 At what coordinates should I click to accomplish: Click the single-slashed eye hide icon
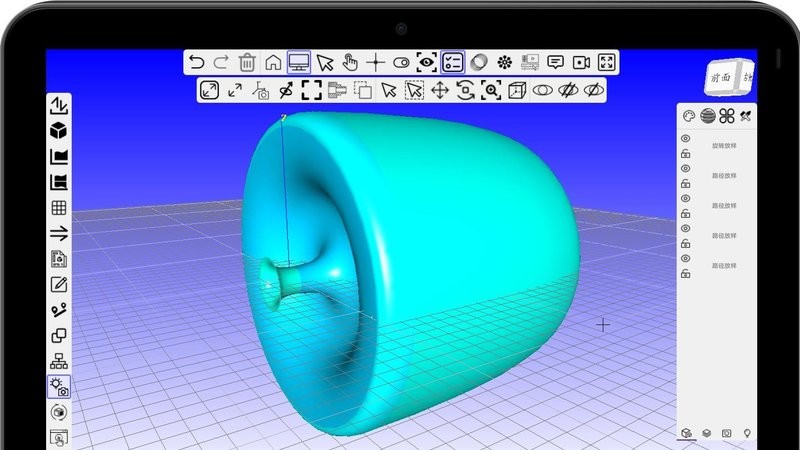pos(593,90)
